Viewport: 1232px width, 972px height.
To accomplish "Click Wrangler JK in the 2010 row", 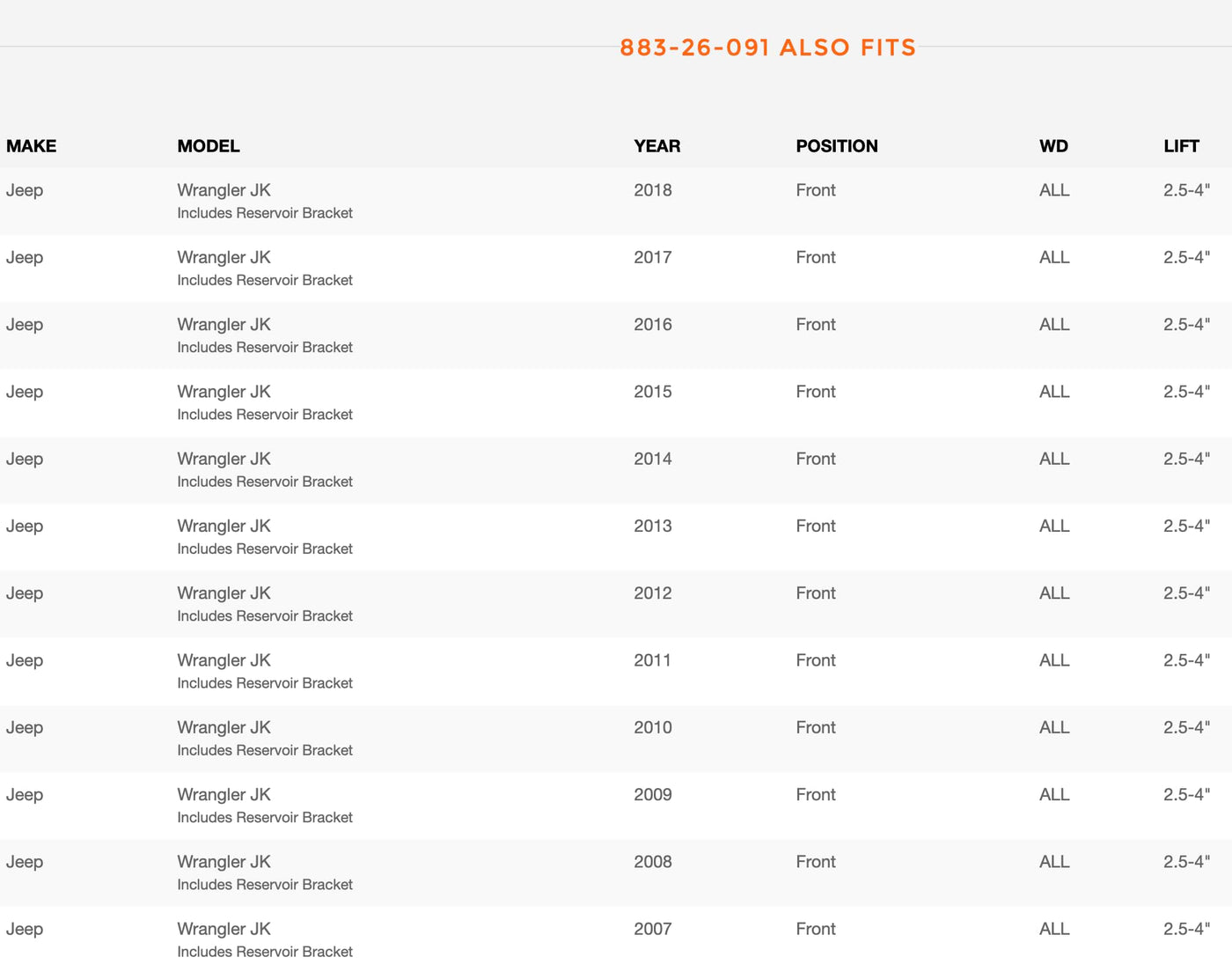I will pyautogui.click(x=224, y=727).
